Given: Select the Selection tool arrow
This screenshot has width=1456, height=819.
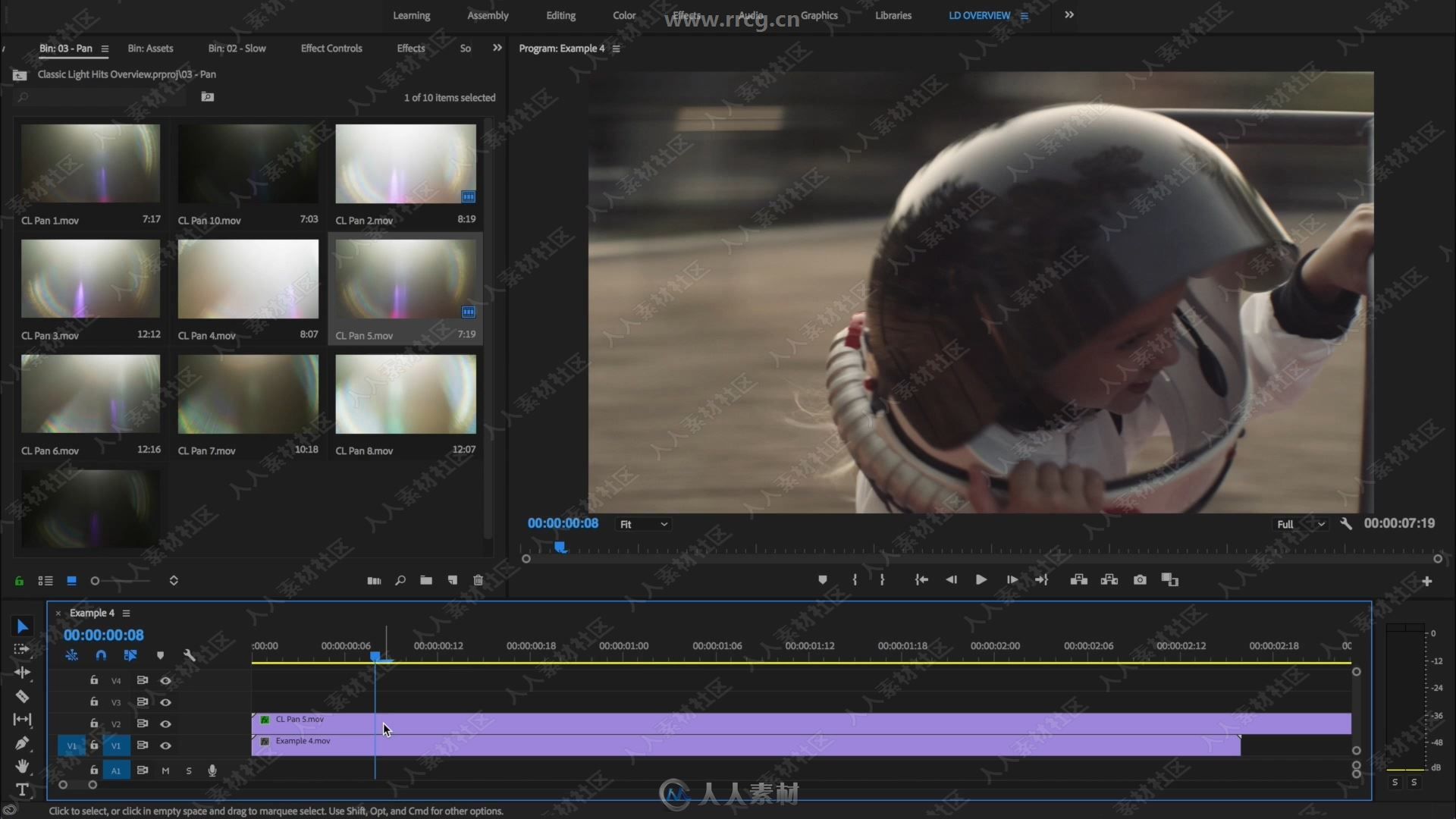Looking at the screenshot, I should coord(22,626).
